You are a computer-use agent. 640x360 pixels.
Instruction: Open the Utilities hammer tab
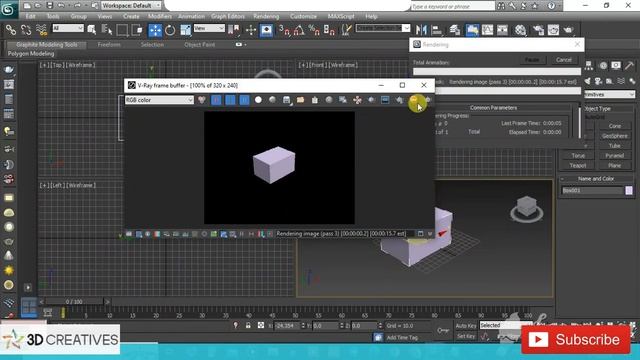(629, 65)
